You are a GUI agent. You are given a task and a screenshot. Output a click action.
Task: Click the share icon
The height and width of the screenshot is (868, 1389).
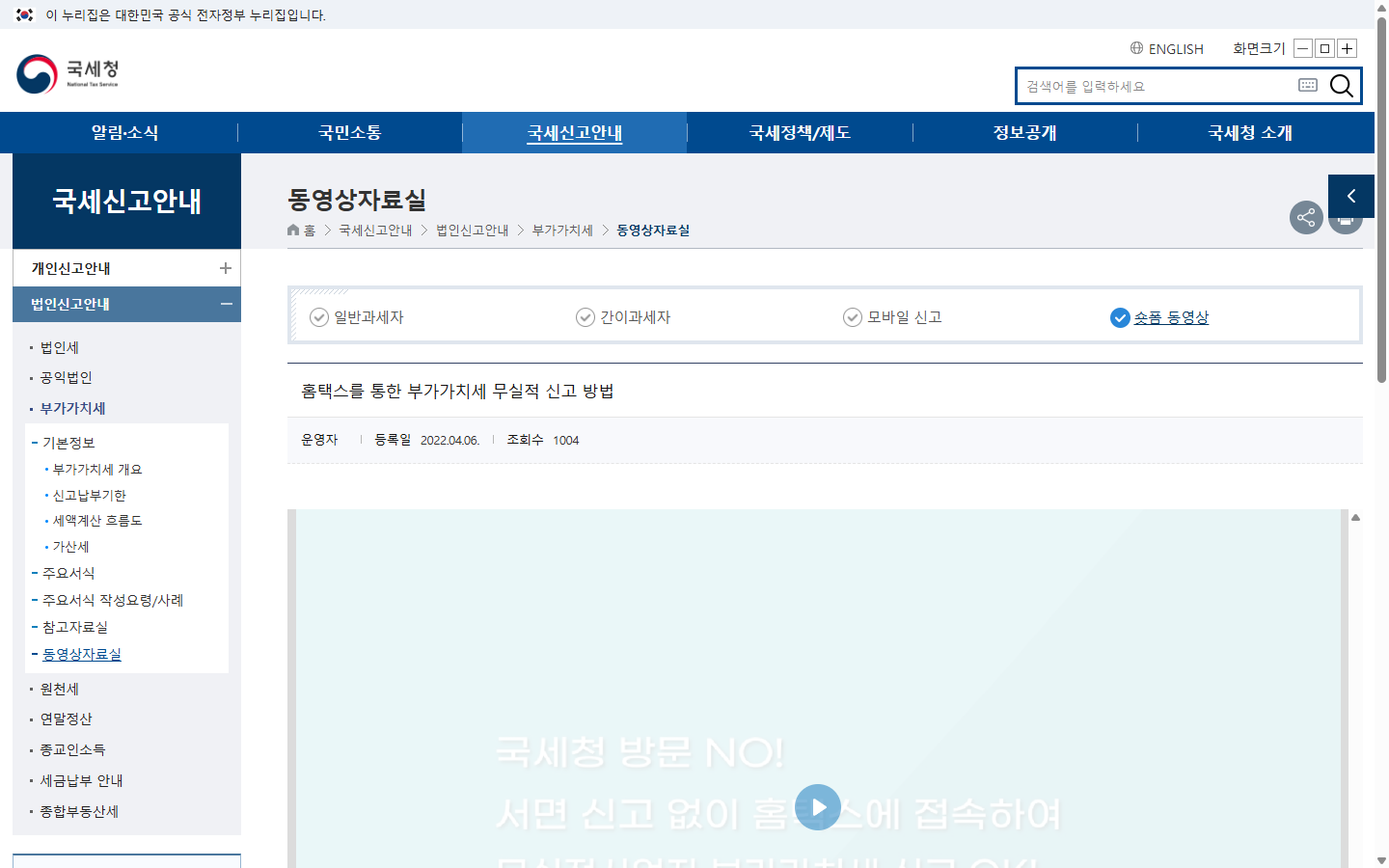pyautogui.click(x=1306, y=217)
